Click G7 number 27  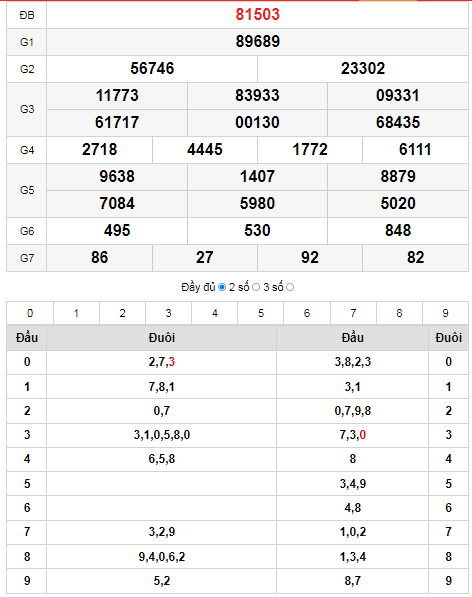point(205,258)
